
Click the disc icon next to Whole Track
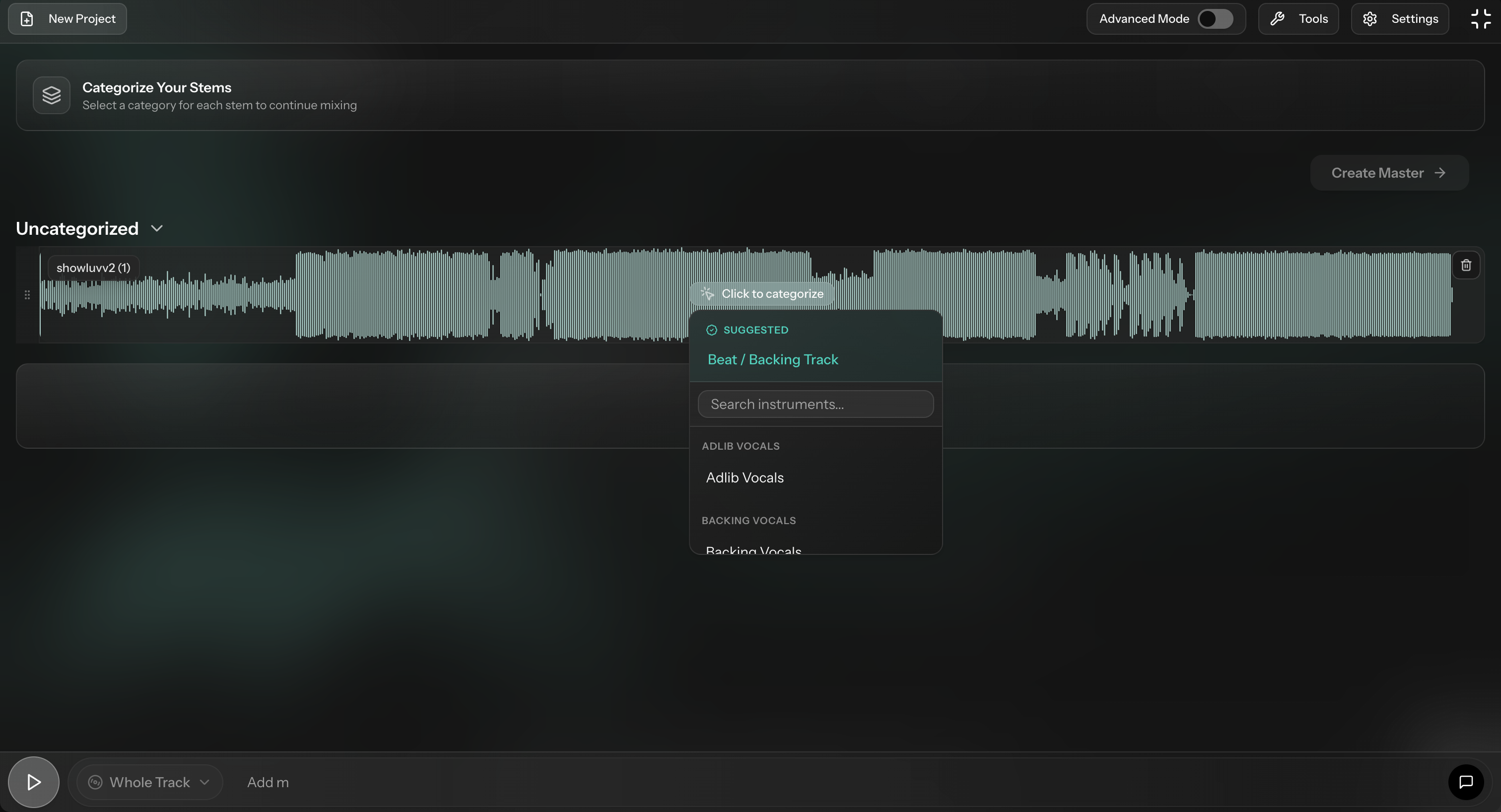point(95,782)
